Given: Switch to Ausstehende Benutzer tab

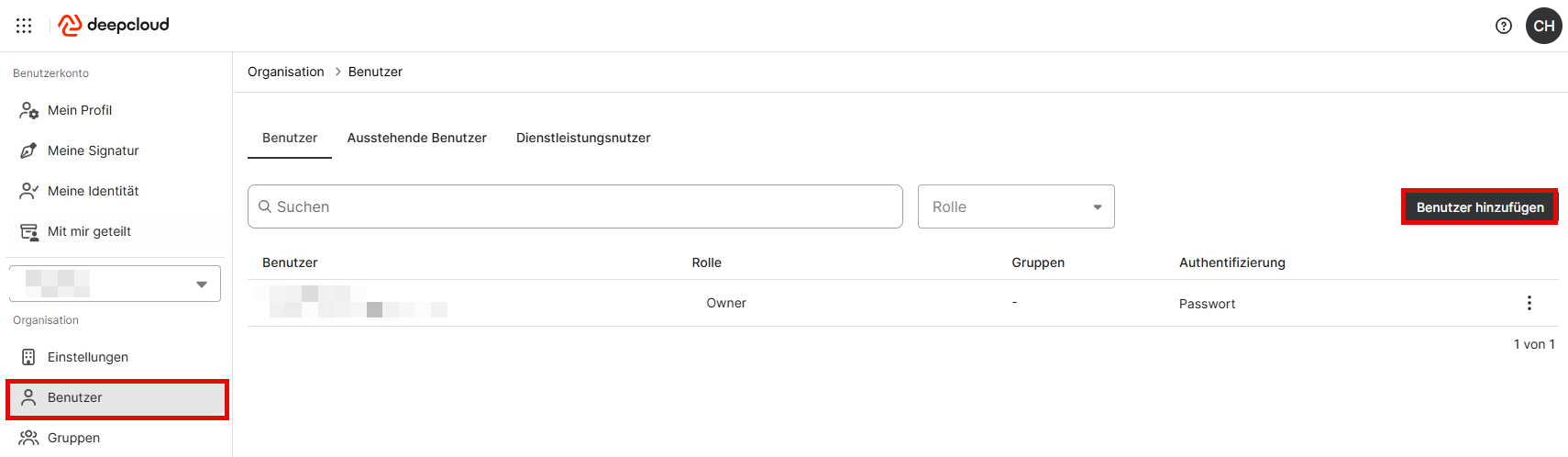Looking at the screenshot, I should 417,138.
